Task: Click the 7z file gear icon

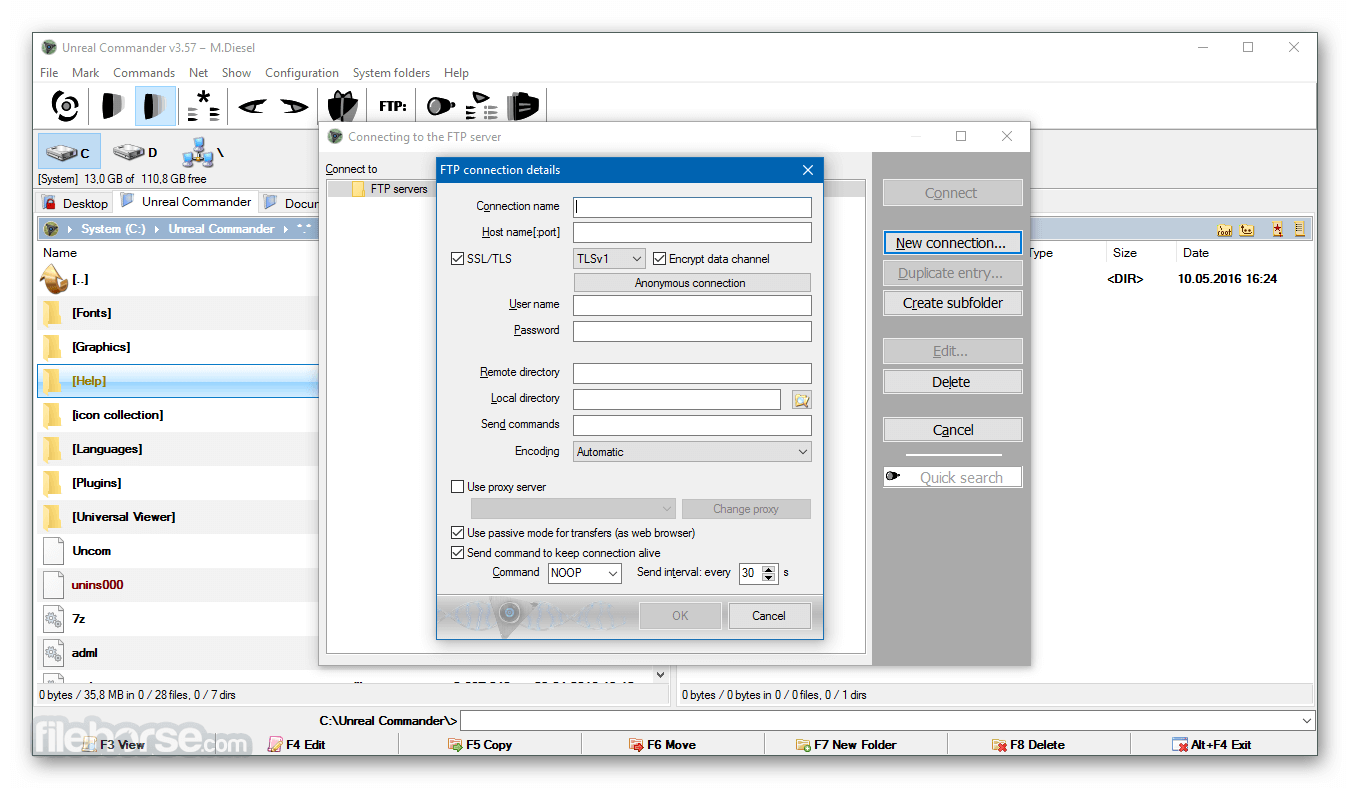Action: (53, 619)
